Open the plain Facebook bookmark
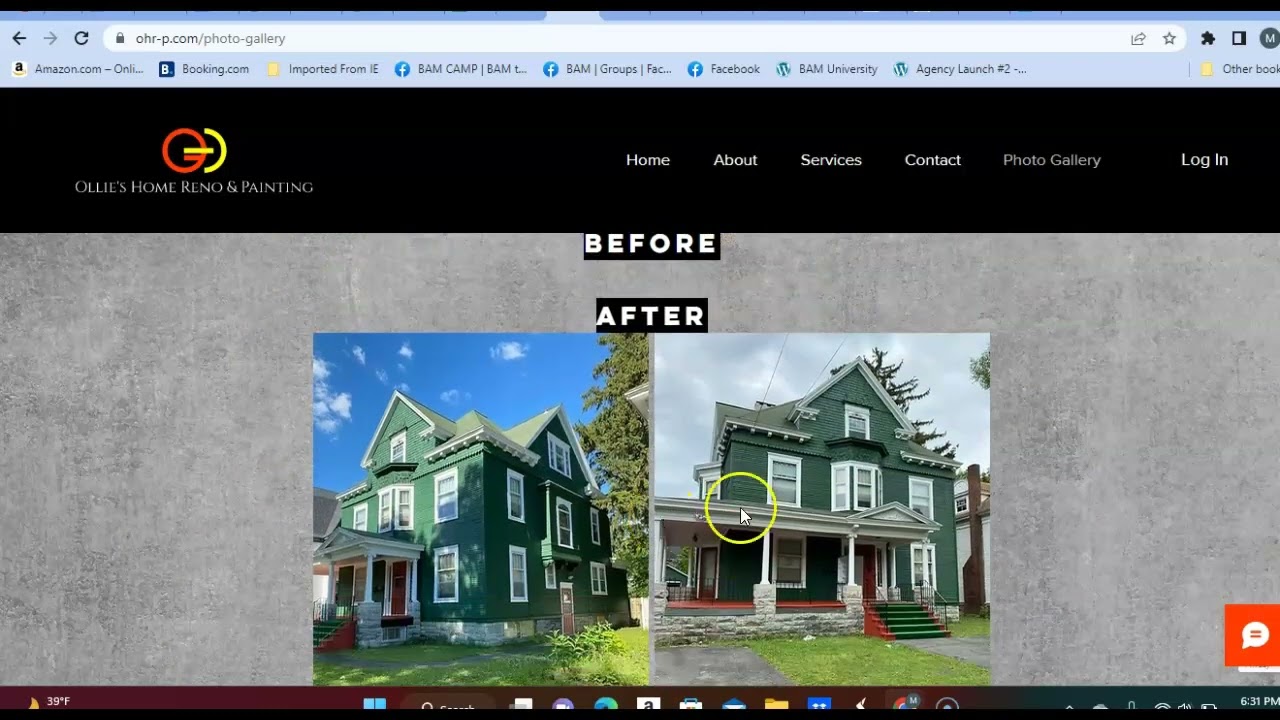The height and width of the screenshot is (720, 1280). point(724,69)
